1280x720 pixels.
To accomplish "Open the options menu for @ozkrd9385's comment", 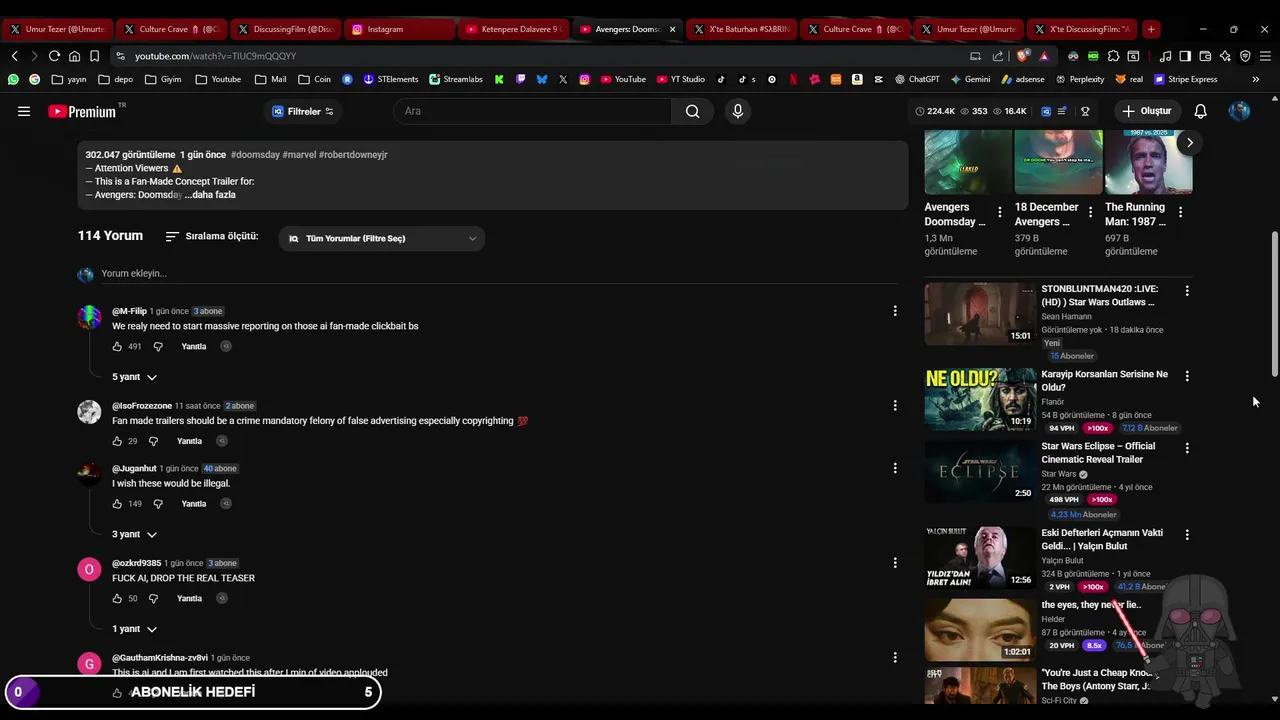I will pyautogui.click(x=895, y=563).
